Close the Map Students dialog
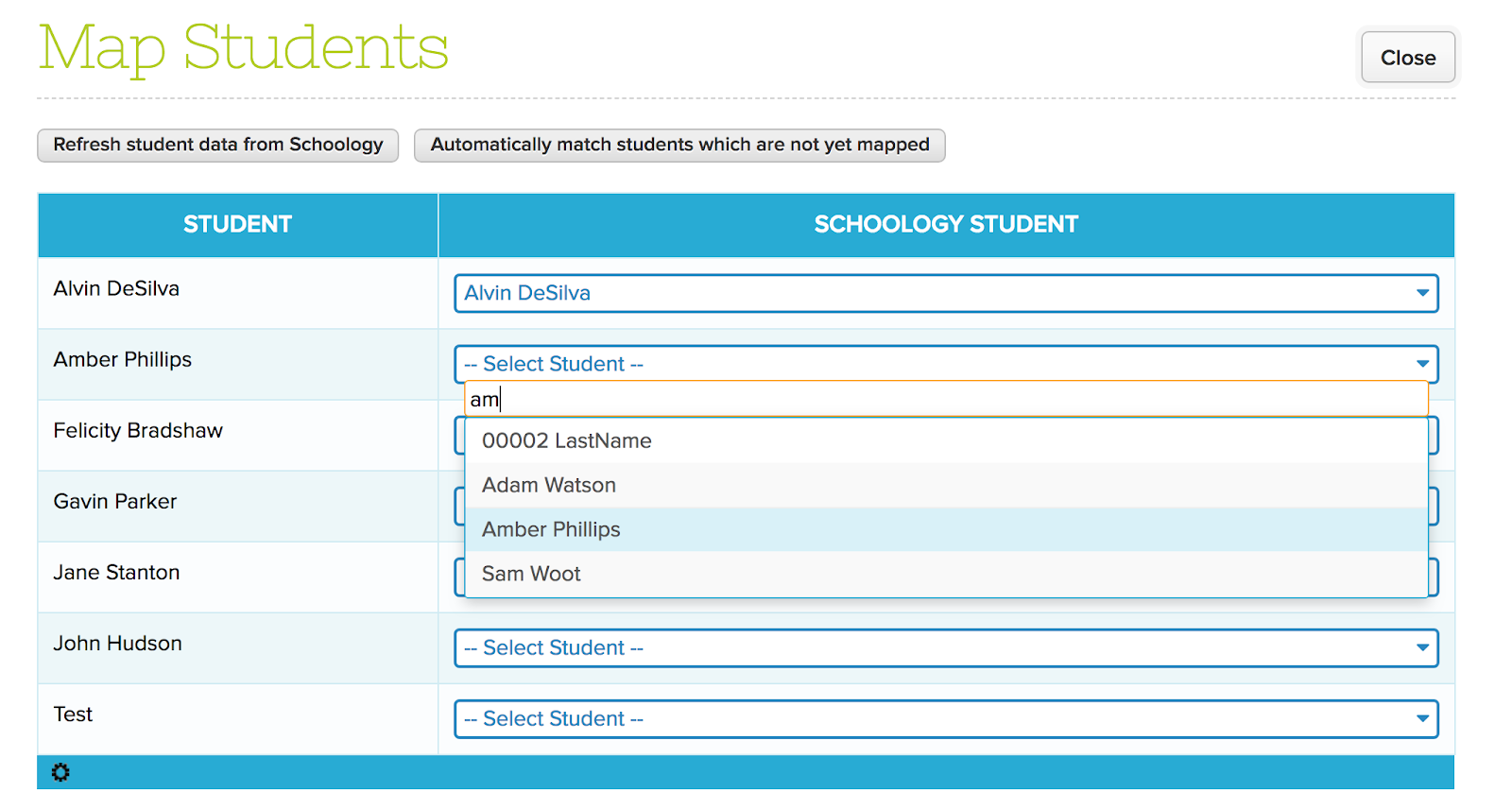 1408,58
